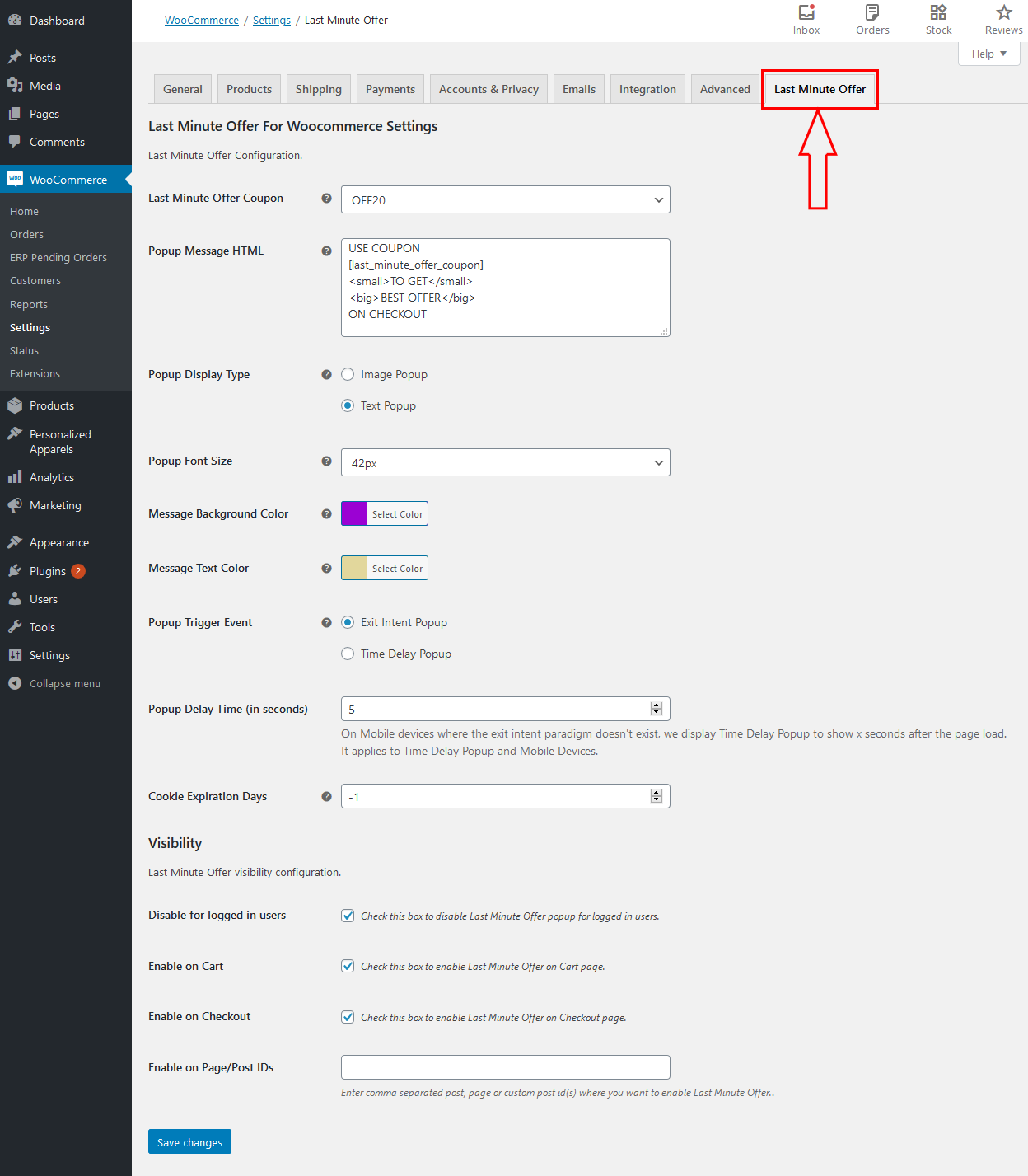1028x1176 pixels.
Task: Open the WooCommerce breadcrumb link
Action: pos(202,21)
